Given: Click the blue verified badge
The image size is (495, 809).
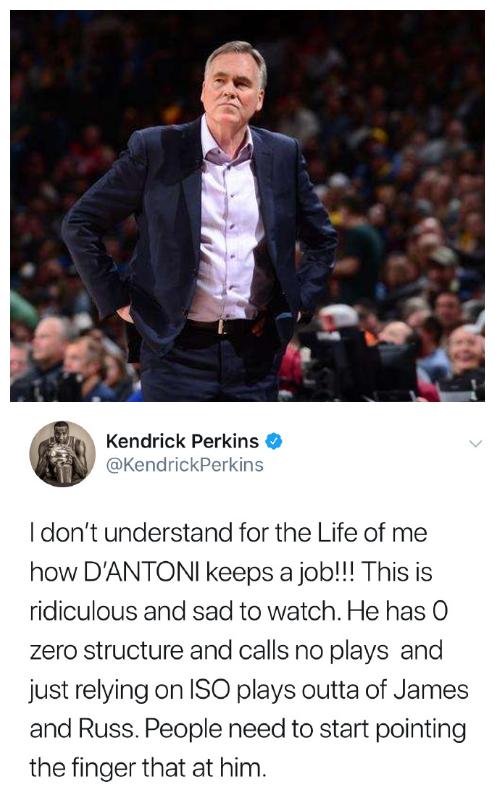Looking at the screenshot, I should [274, 441].
